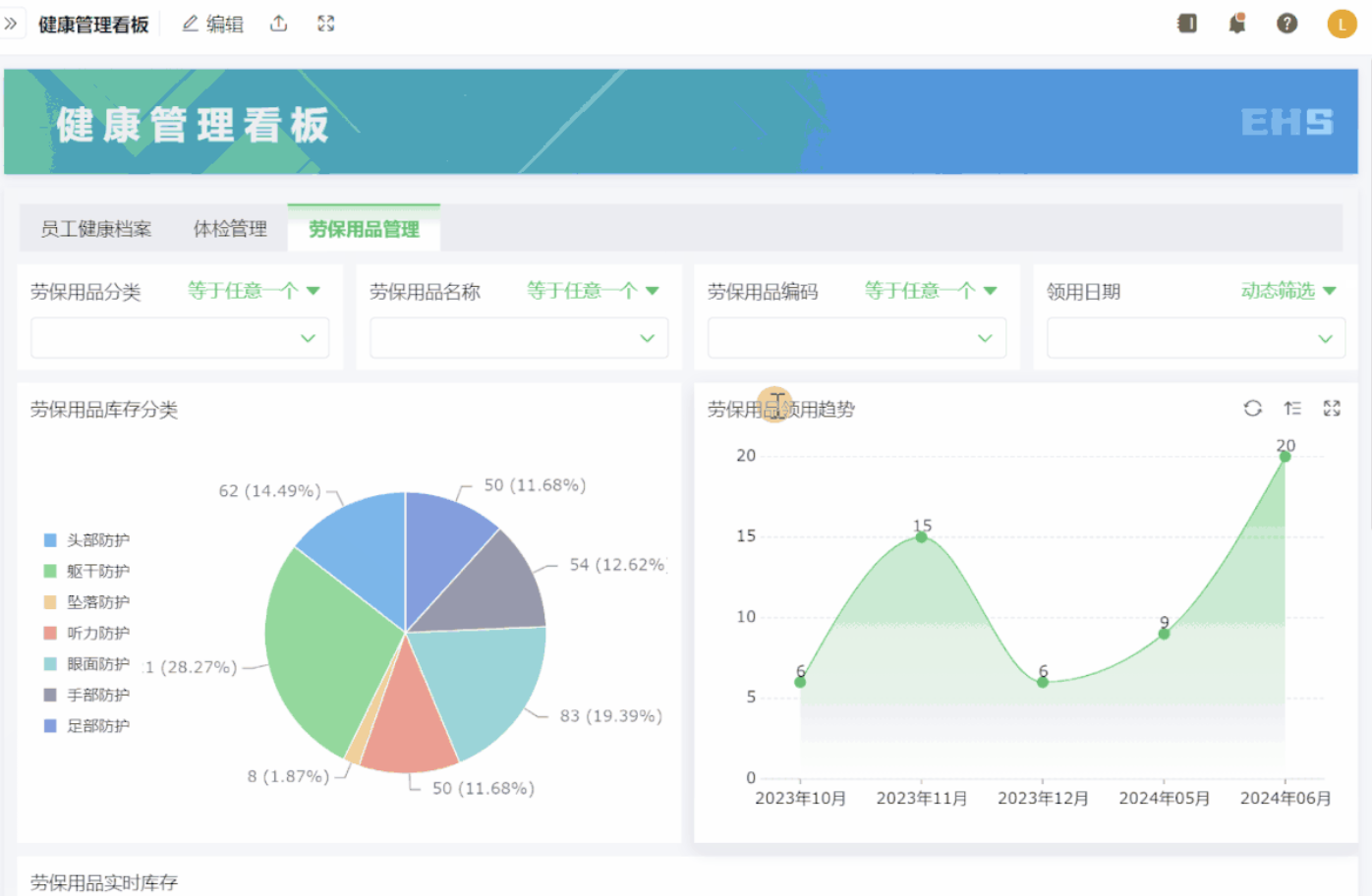Click sort icon on trend chart
Screen dimensions: 1372x896
coord(1292,409)
